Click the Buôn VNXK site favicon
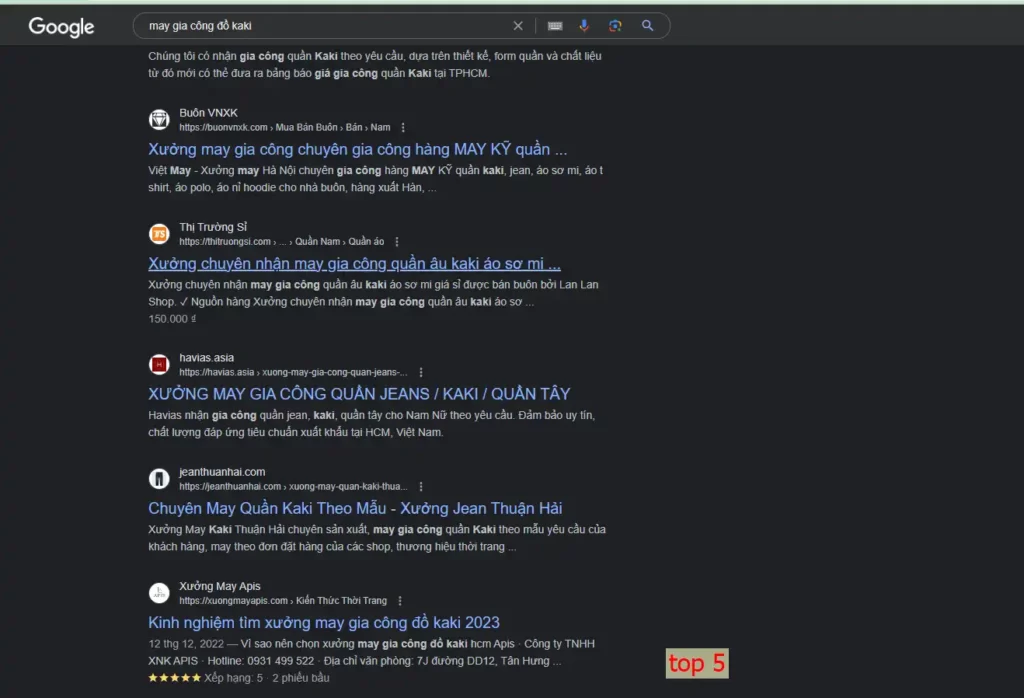The height and width of the screenshot is (698, 1024). click(x=159, y=119)
